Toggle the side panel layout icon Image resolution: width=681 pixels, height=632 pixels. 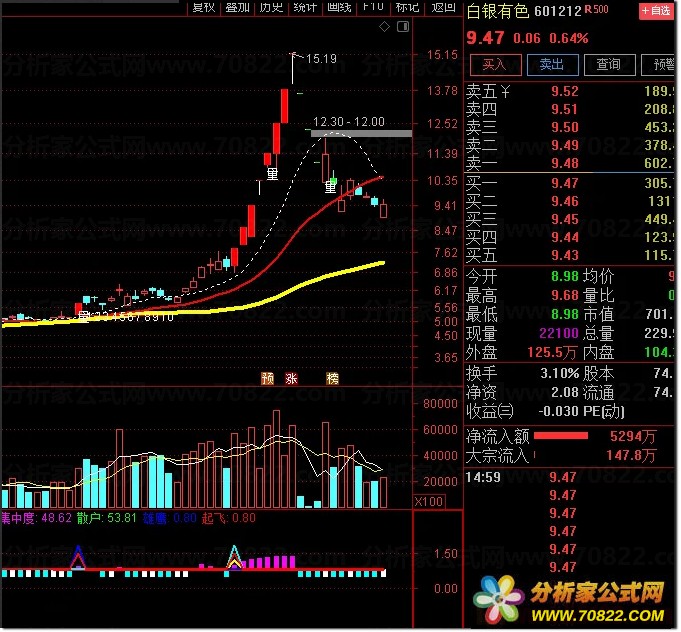point(403,27)
